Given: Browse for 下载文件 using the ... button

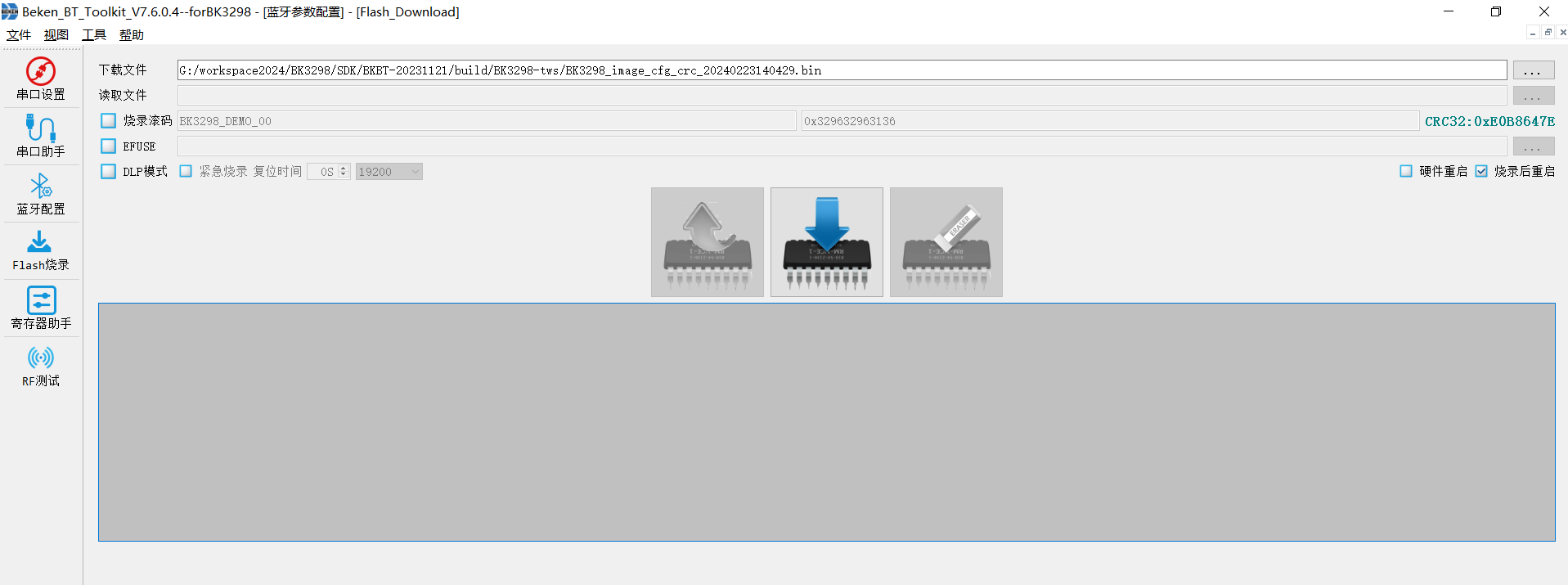Looking at the screenshot, I should point(1533,70).
